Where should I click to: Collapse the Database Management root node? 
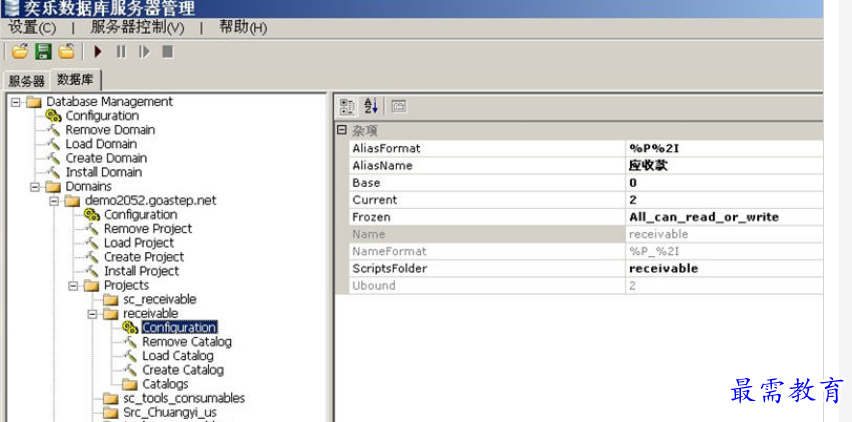point(15,102)
